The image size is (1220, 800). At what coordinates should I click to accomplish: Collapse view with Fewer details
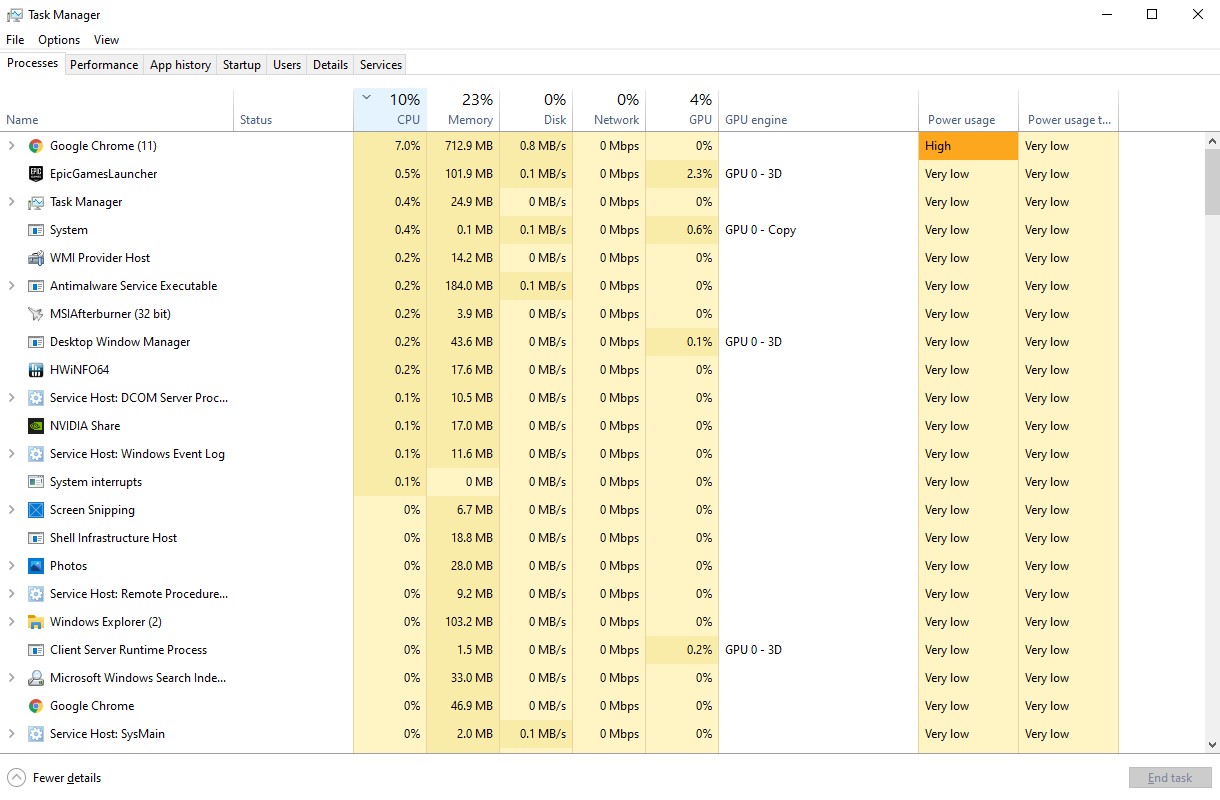coord(55,778)
